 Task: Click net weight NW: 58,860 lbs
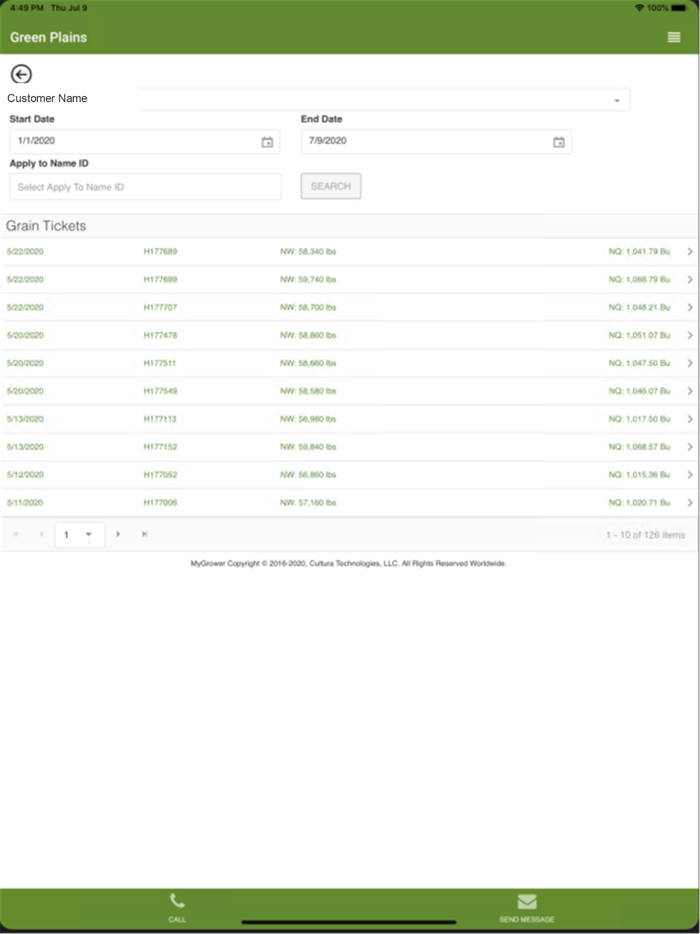(x=308, y=335)
